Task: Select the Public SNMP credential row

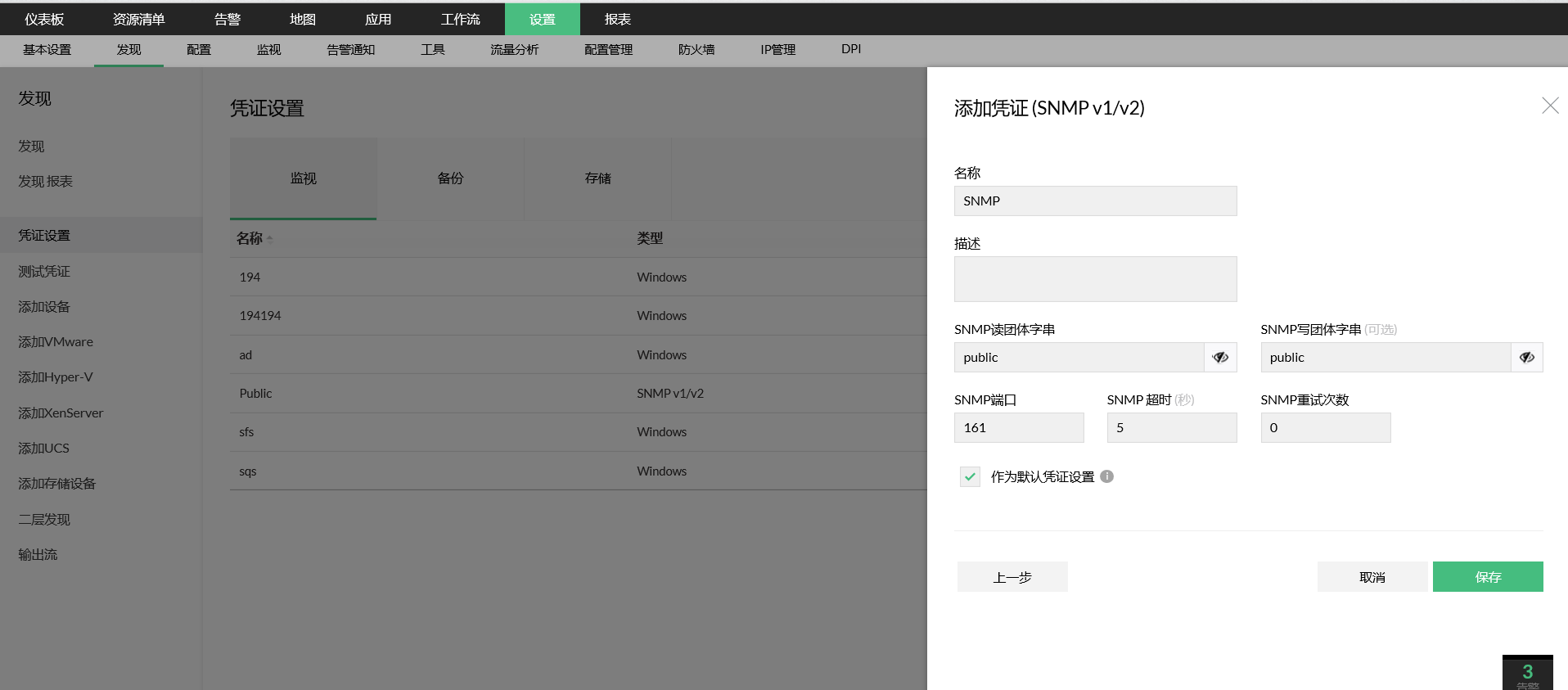Action: [x=578, y=394]
